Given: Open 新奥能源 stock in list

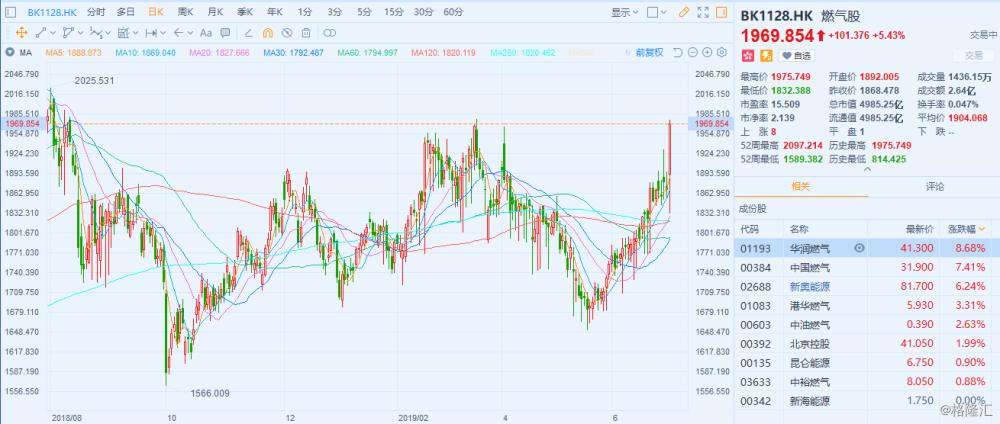Looking at the screenshot, I should point(805,284).
